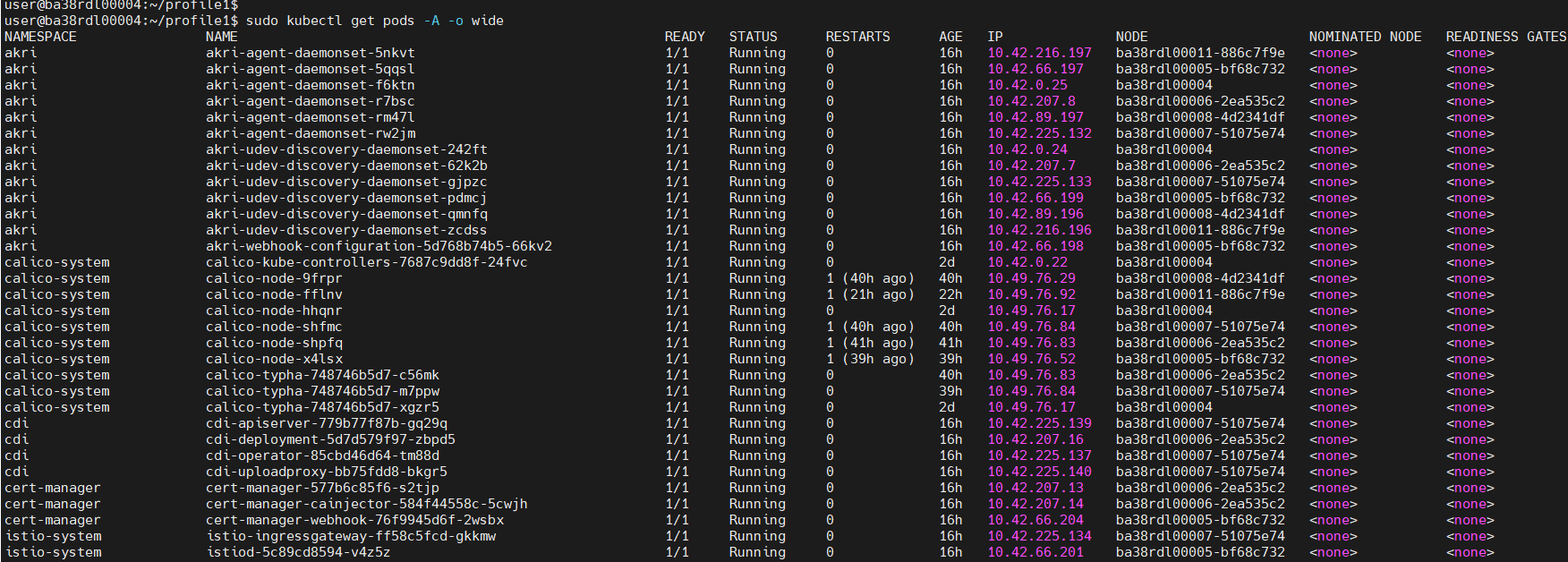Click the NOMINATED NODE column header
This screenshot has height=562, width=1568.
[1366, 37]
